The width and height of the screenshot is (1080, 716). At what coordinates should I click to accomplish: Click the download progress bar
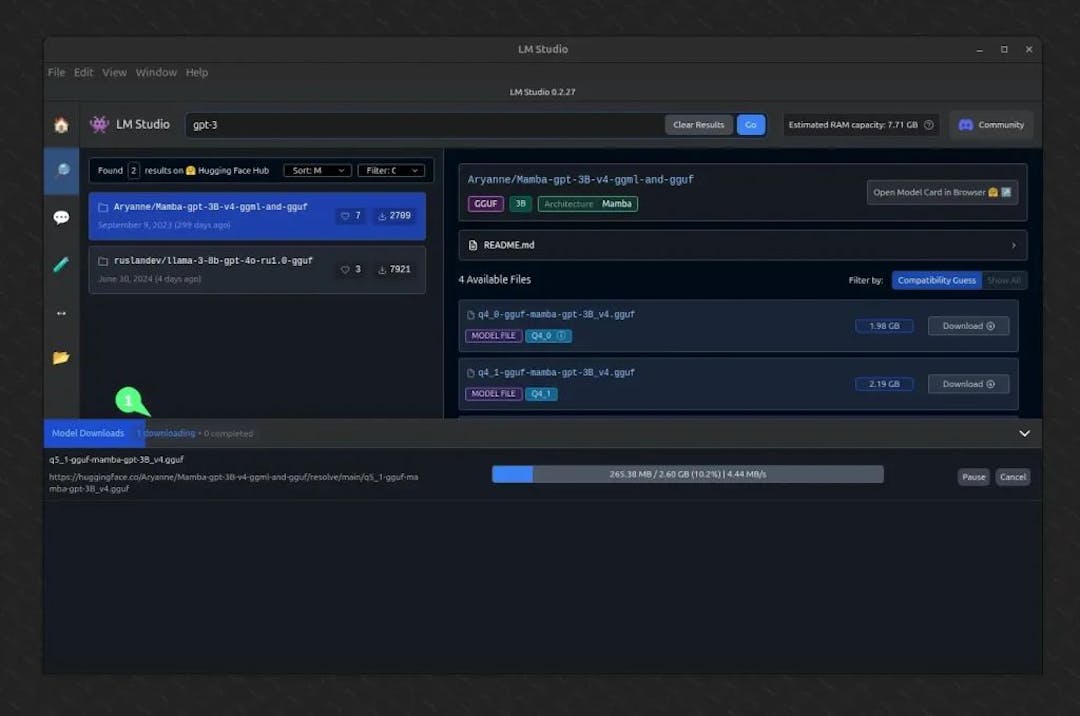click(x=687, y=474)
